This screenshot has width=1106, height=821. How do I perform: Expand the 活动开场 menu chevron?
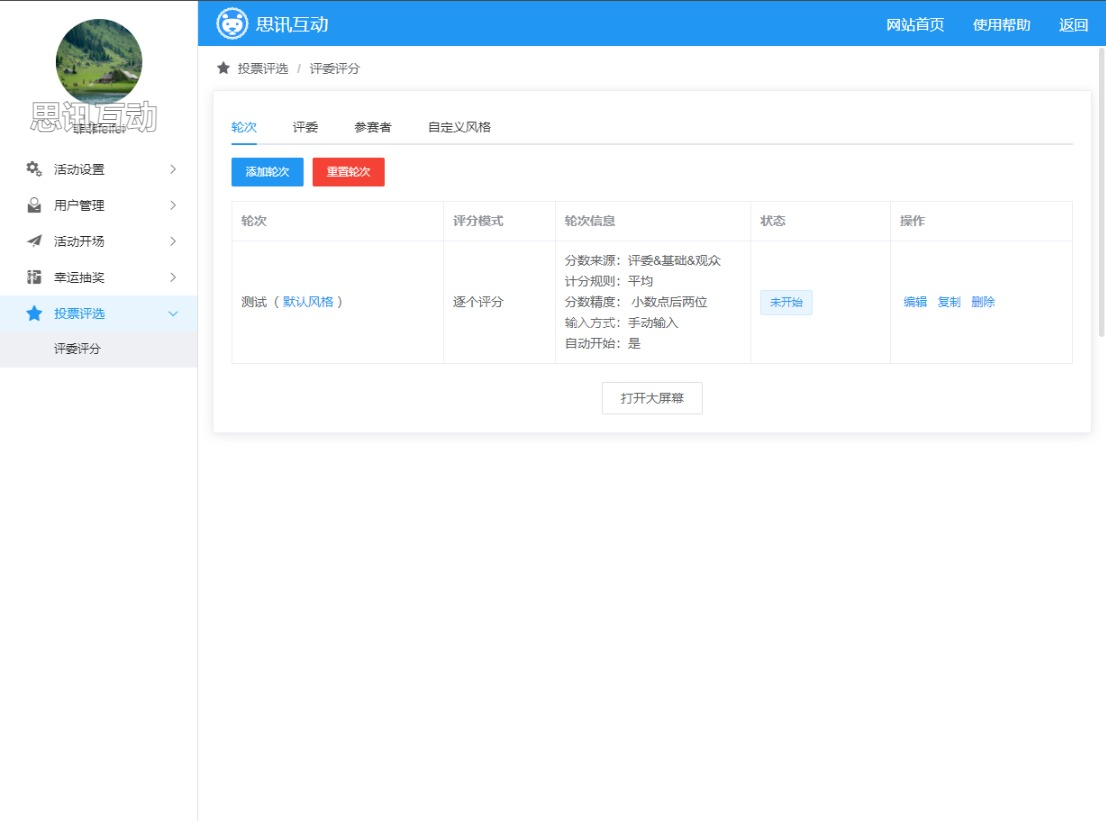click(x=173, y=241)
